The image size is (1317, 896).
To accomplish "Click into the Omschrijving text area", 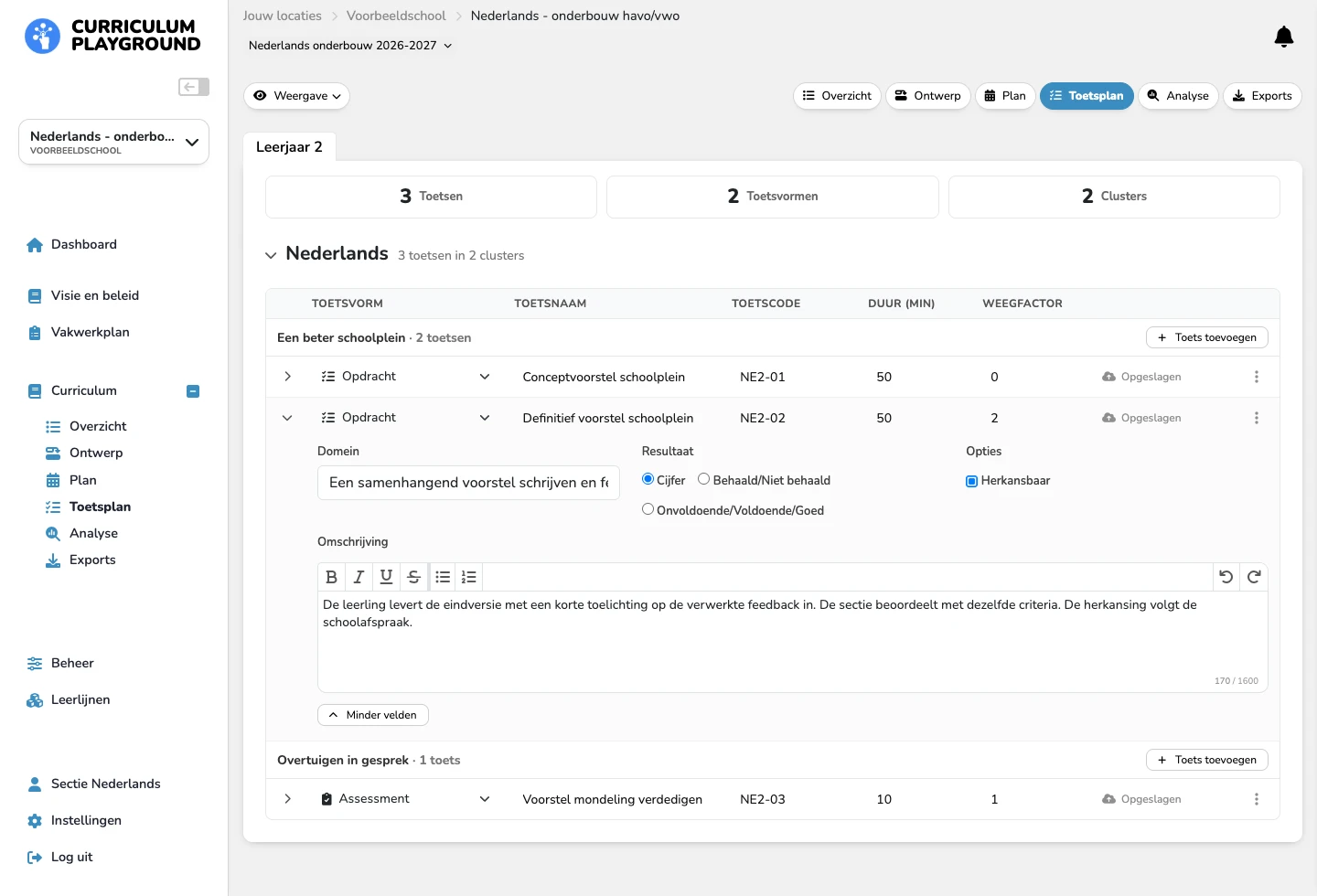I will (x=792, y=642).
